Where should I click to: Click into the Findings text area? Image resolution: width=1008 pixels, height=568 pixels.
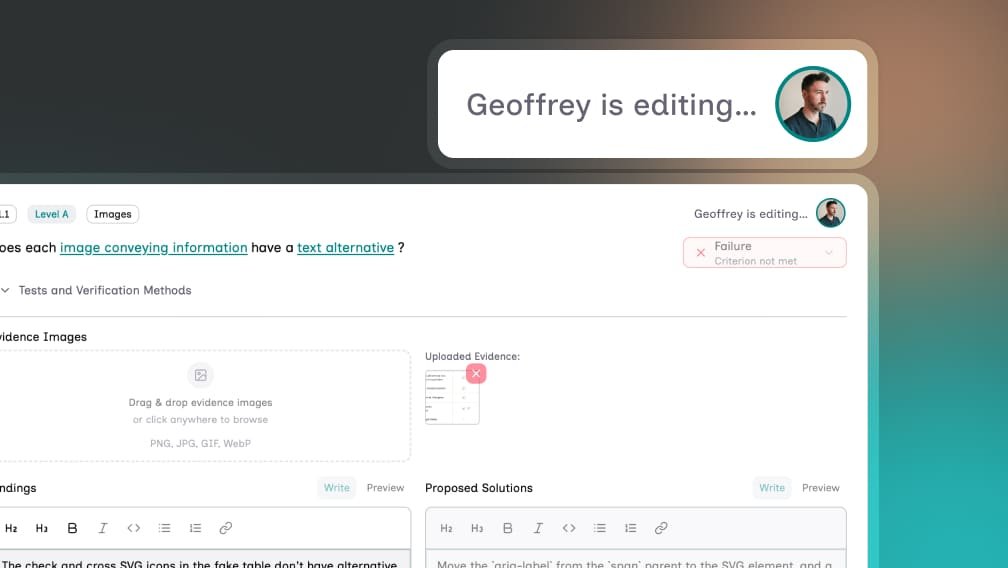coord(204,559)
